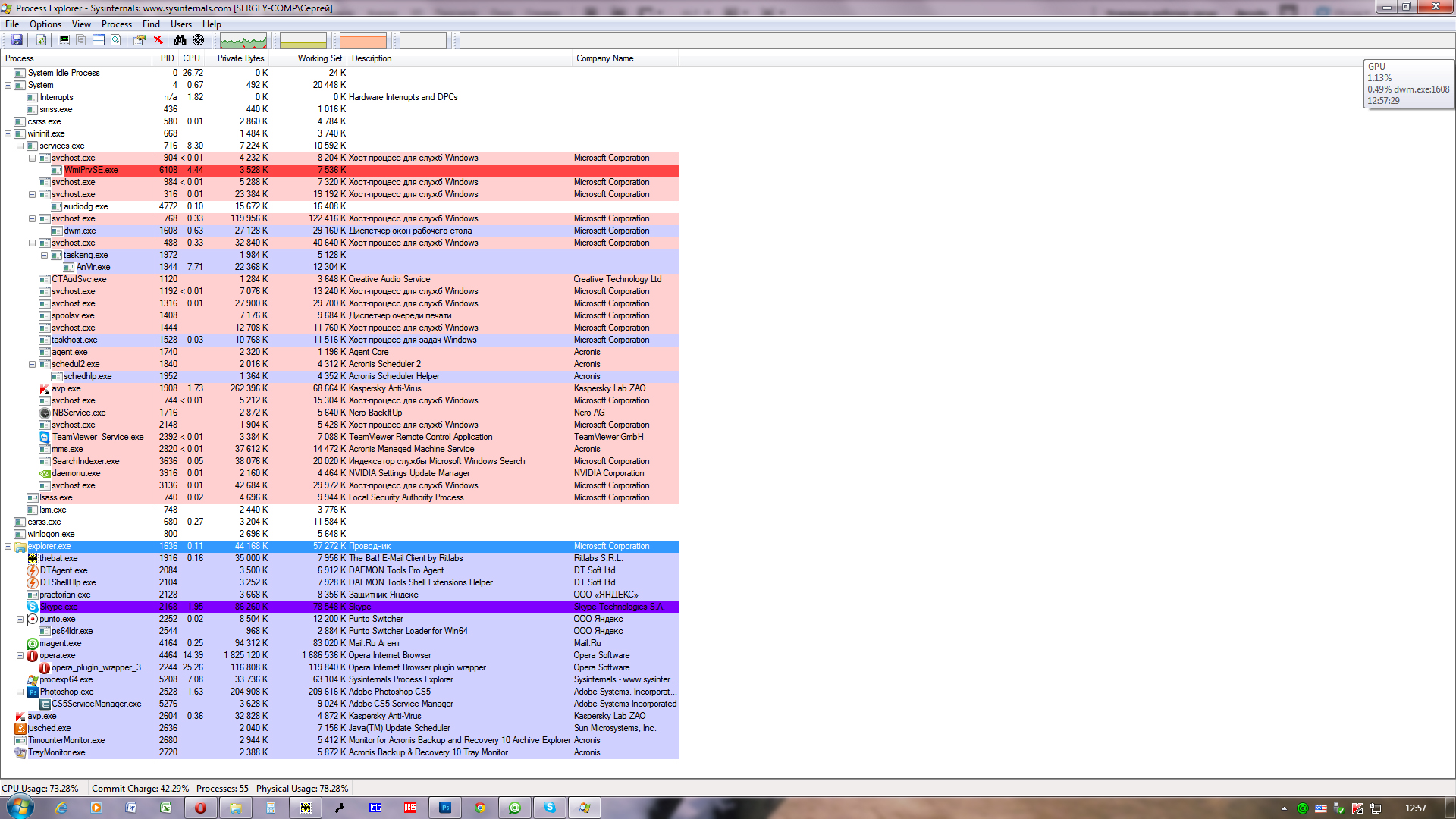
Task: Open the Options menu
Action: (x=45, y=24)
